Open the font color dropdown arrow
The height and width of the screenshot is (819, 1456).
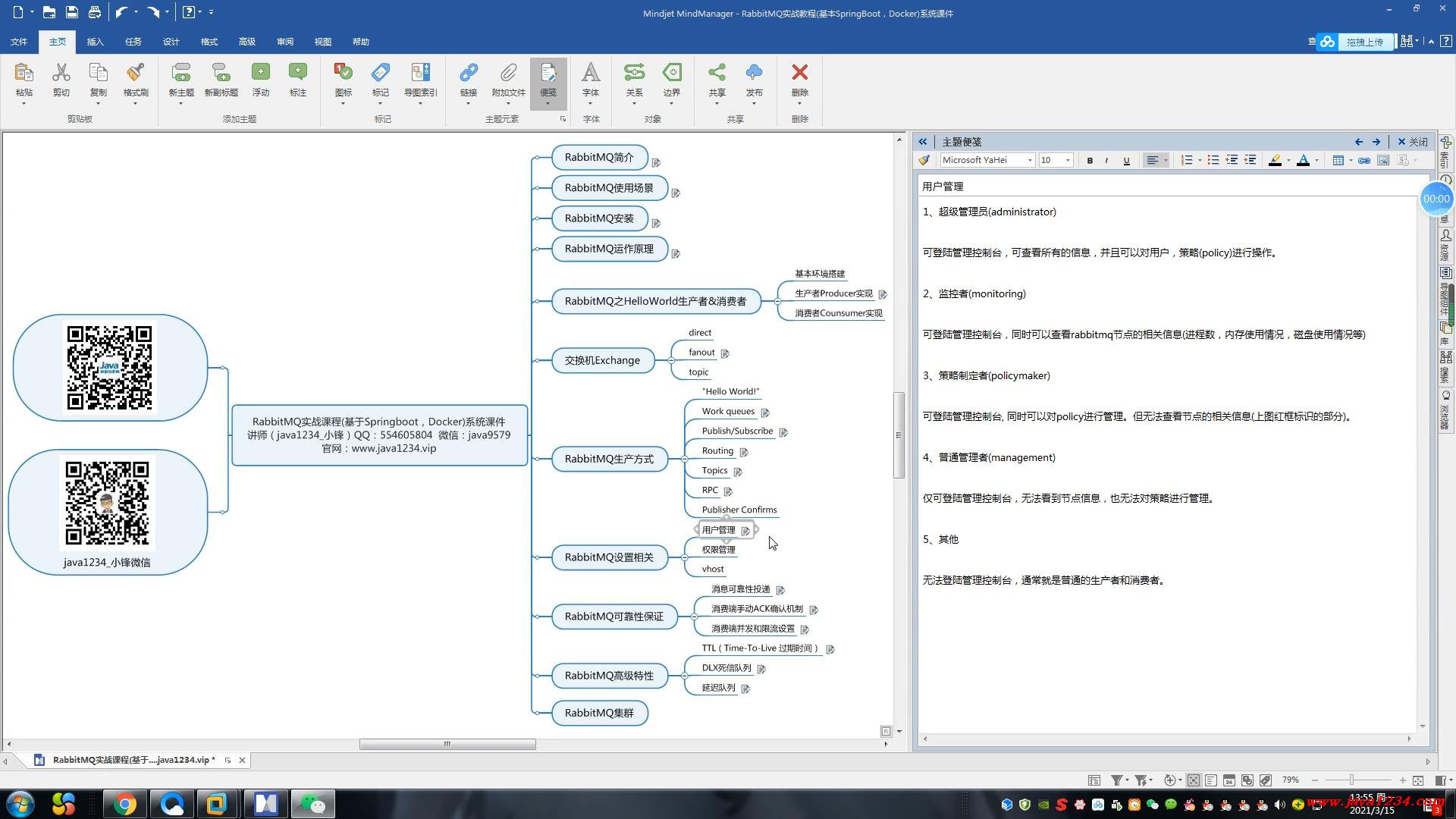click(1316, 160)
